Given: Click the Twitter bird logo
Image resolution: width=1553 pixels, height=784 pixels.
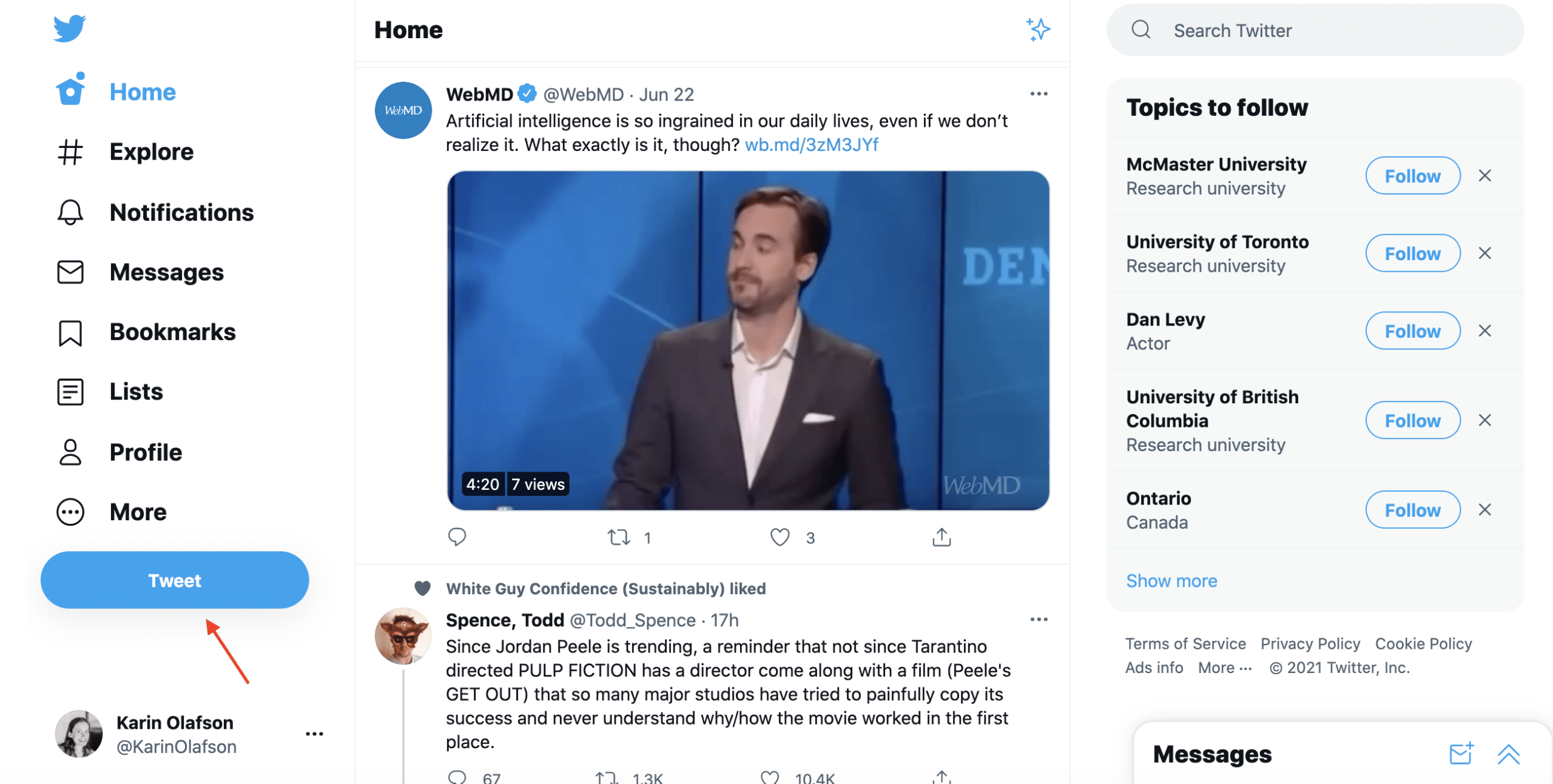Looking at the screenshot, I should click(x=69, y=28).
